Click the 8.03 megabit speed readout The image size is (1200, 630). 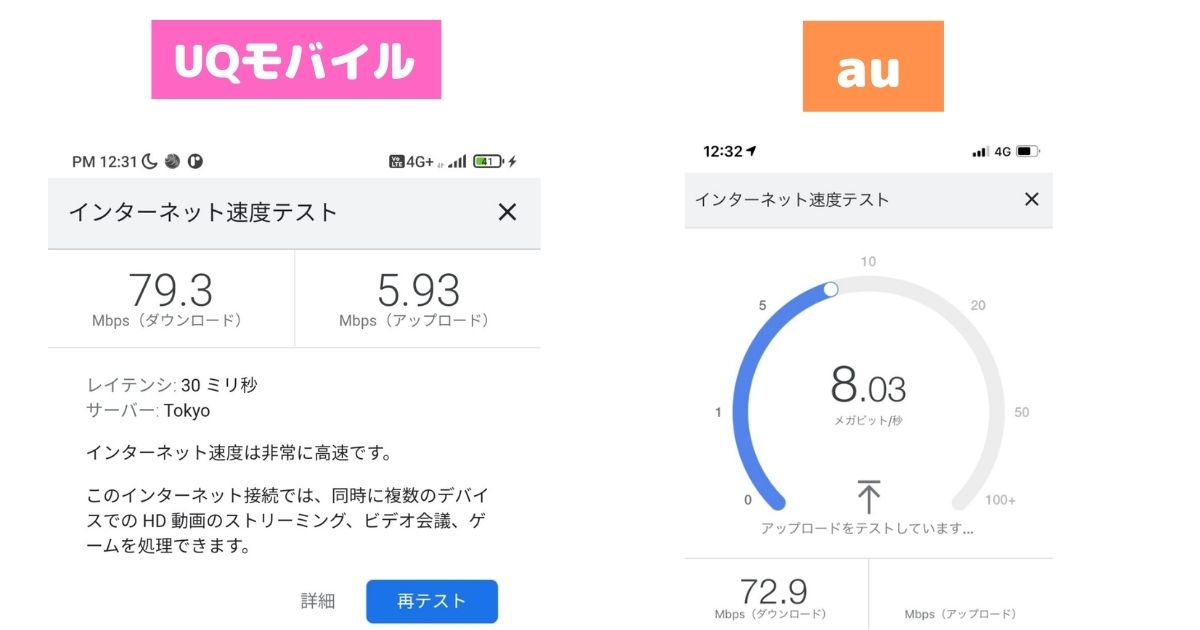868,386
